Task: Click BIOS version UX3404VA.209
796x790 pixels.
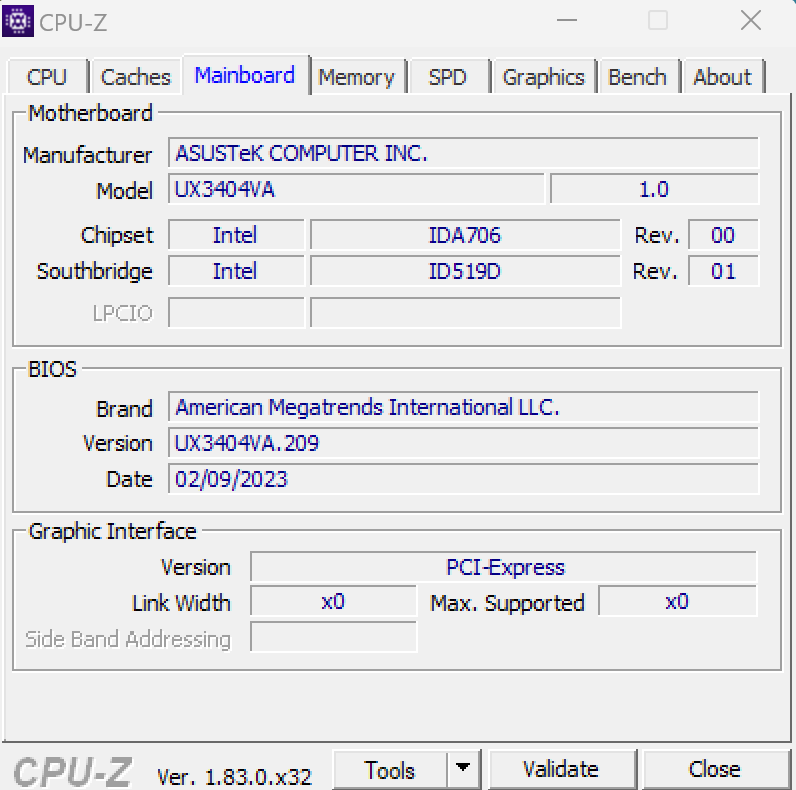Action: pyautogui.click(x=463, y=443)
